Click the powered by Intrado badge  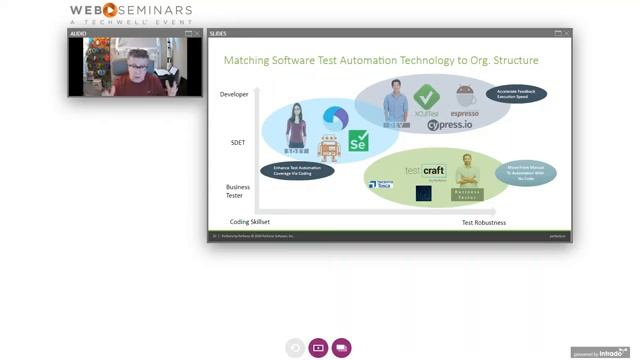600,352
